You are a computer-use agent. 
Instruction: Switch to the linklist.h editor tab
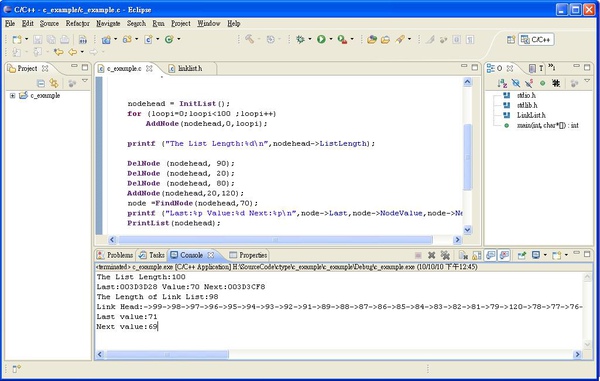tap(190, 68)
